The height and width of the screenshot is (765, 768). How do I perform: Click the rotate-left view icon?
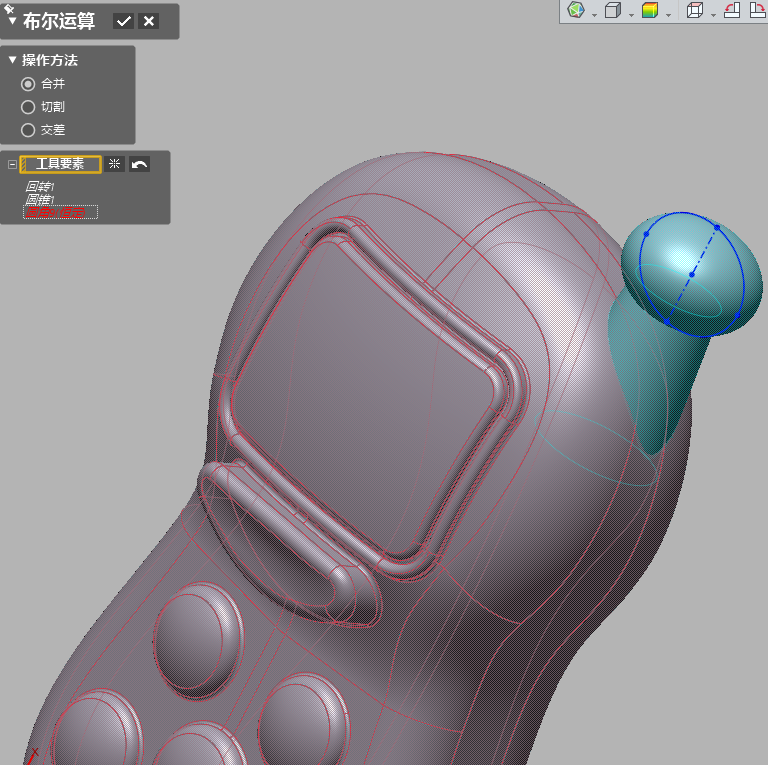pyautogui.click(x=731, y=11)
